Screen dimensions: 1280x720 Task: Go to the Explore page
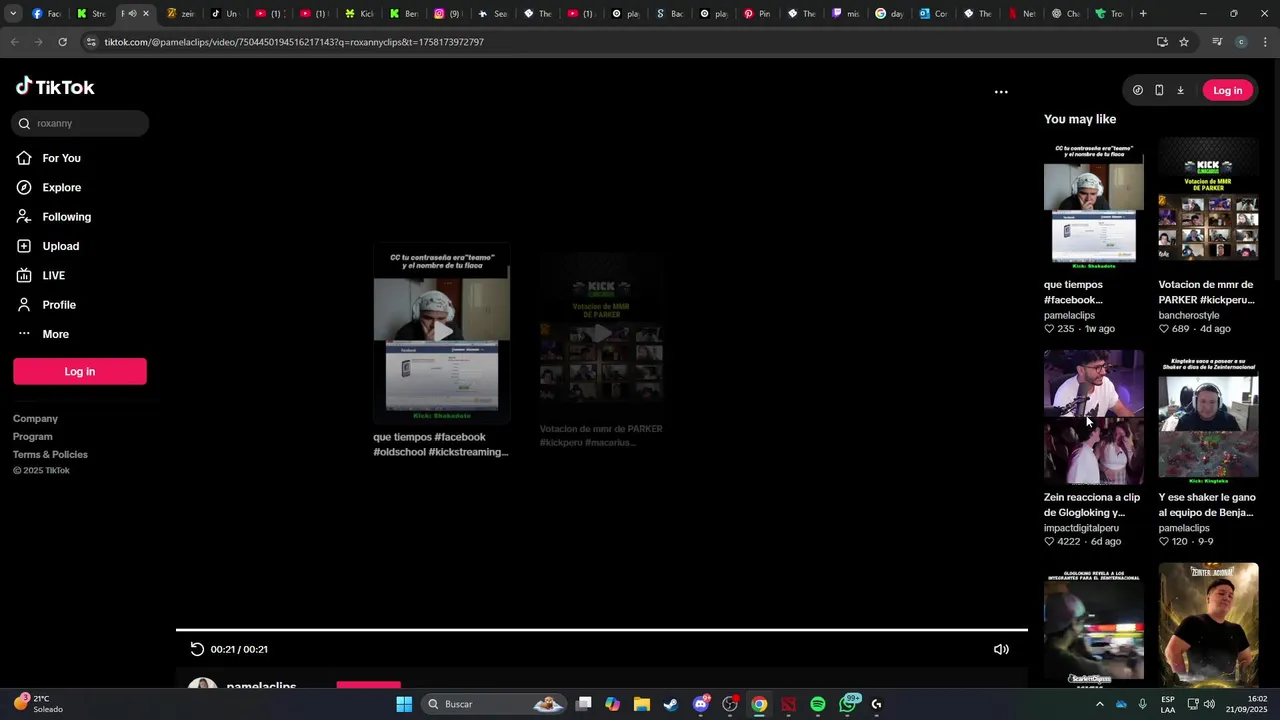pyautogui.click(x=61, y=187)
